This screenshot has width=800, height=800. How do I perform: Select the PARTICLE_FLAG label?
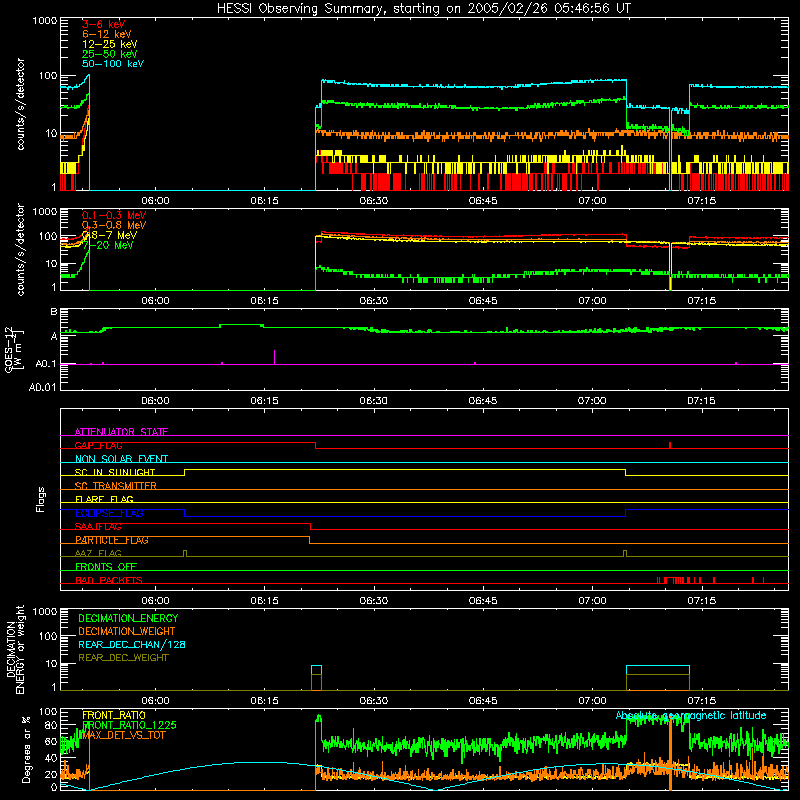(x=112, y=540)
